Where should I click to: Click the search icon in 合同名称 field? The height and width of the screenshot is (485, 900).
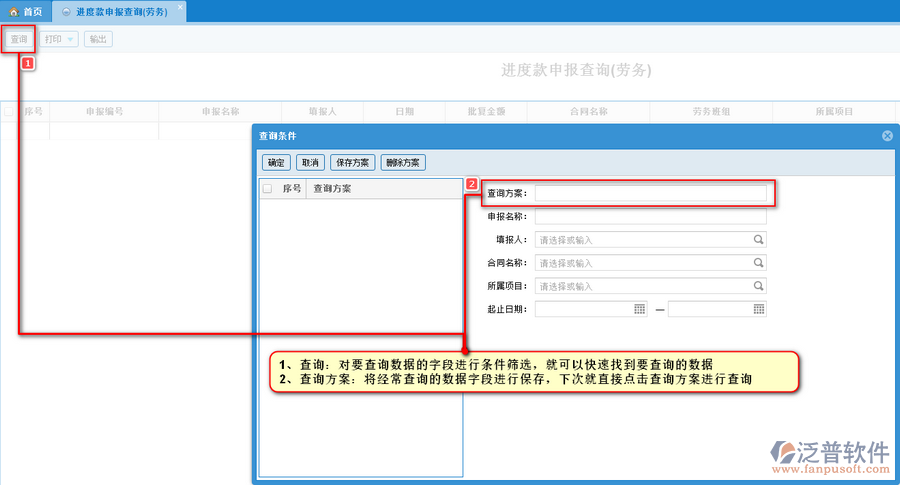click(758, 263)
